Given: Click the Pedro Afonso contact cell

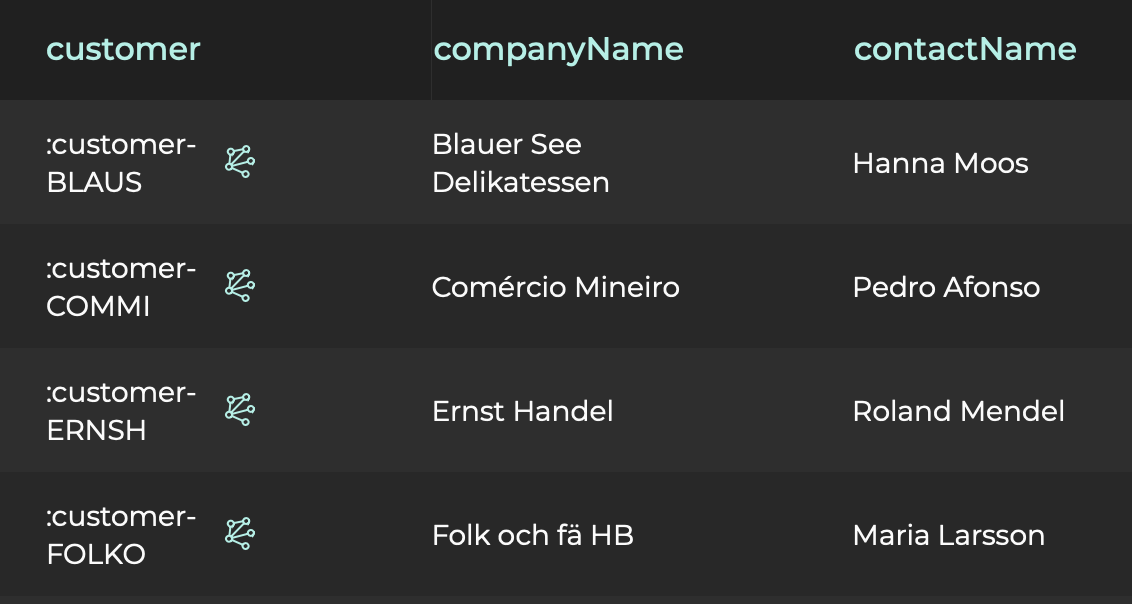Looking at the screenshot, I should tap(946, 288).
